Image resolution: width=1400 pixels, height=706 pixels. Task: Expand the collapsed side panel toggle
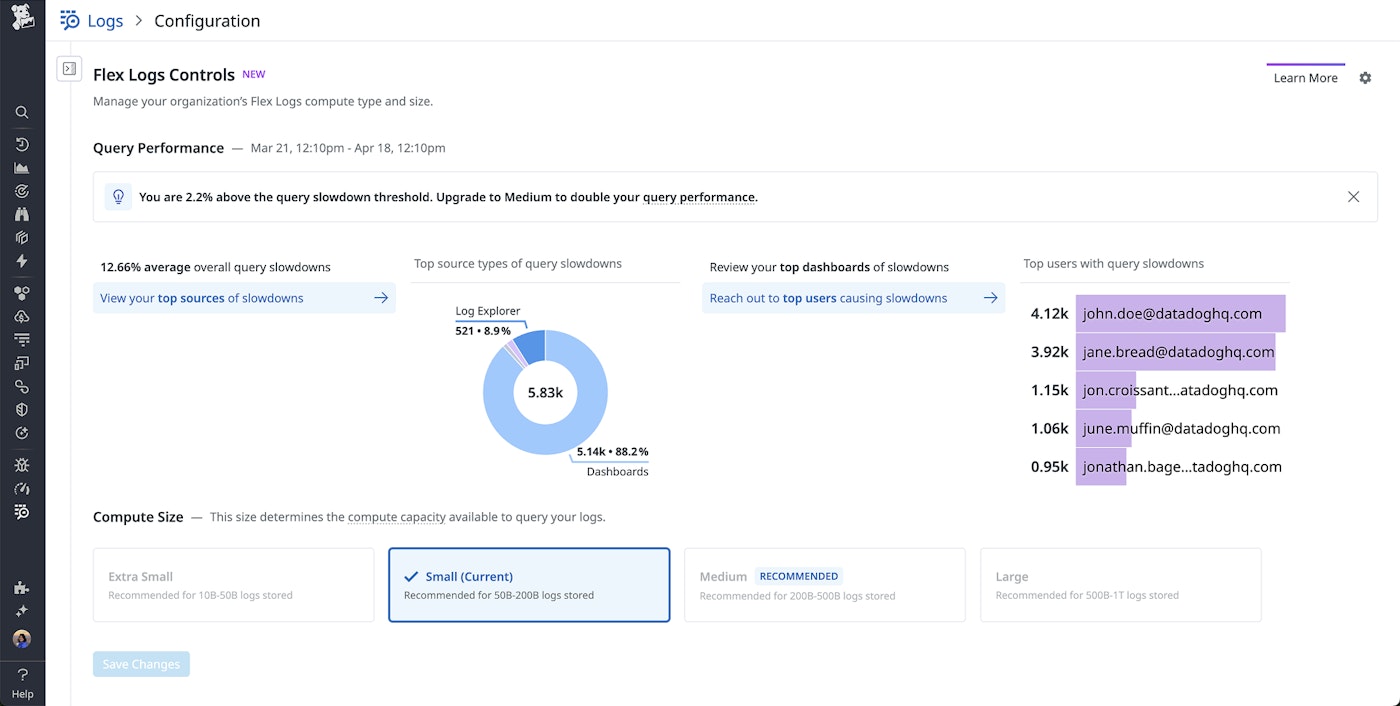point(69,69)
